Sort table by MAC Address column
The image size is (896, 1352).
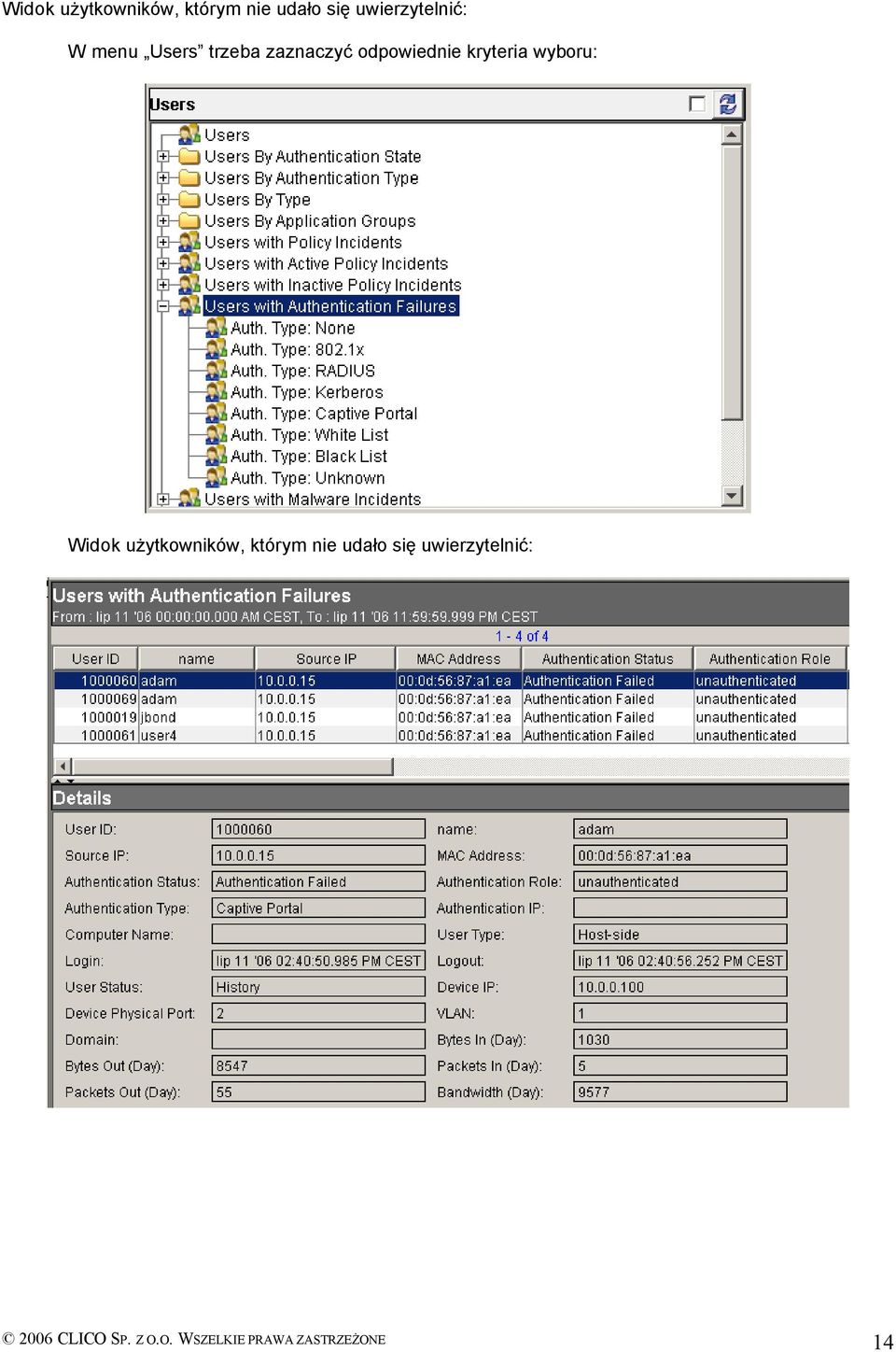(x=458, y=658)
